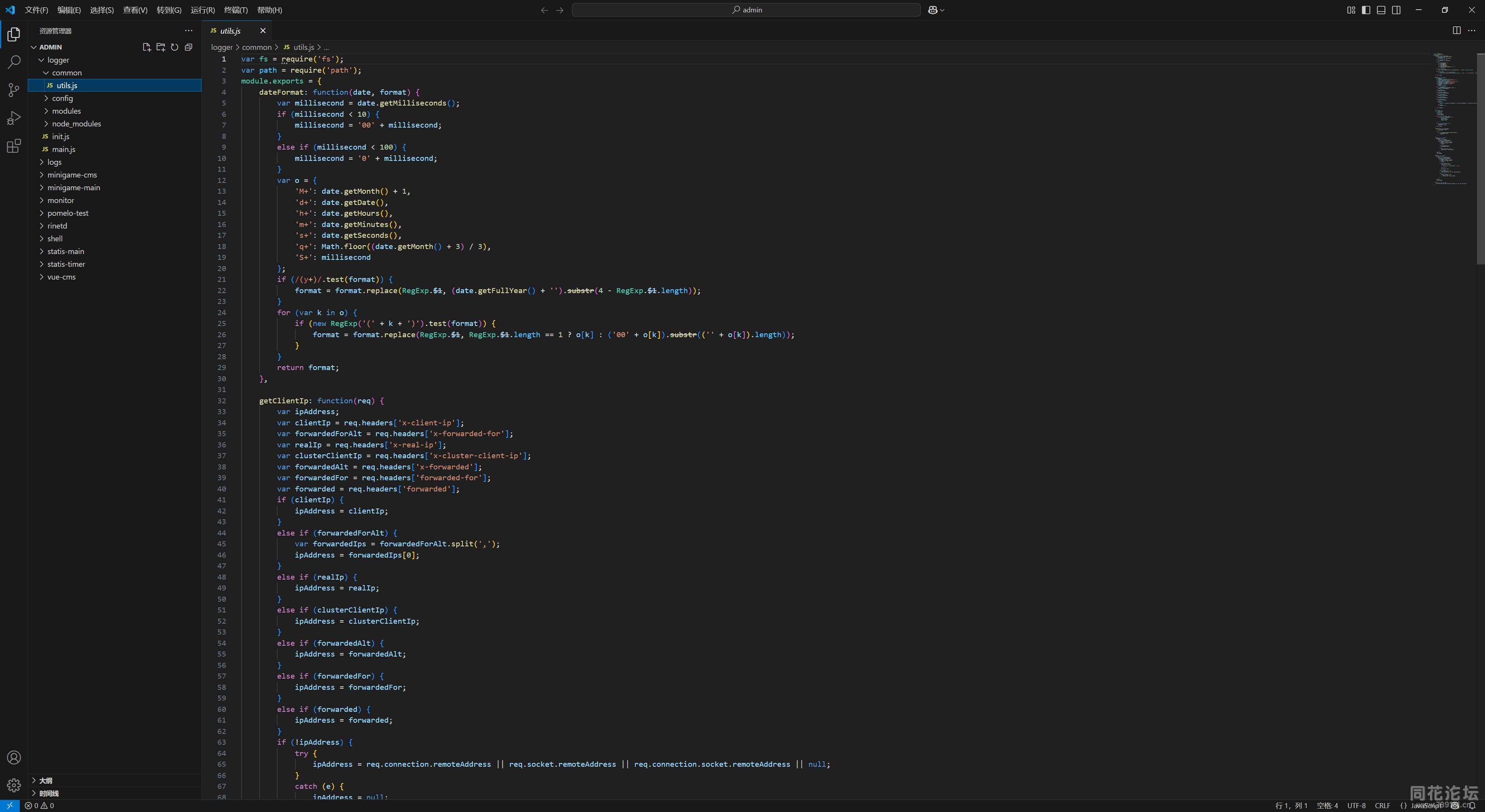Click the Split Editor icon
Image resolution: width=1485 pixels, height=812 pixels.
[1457, 31]
